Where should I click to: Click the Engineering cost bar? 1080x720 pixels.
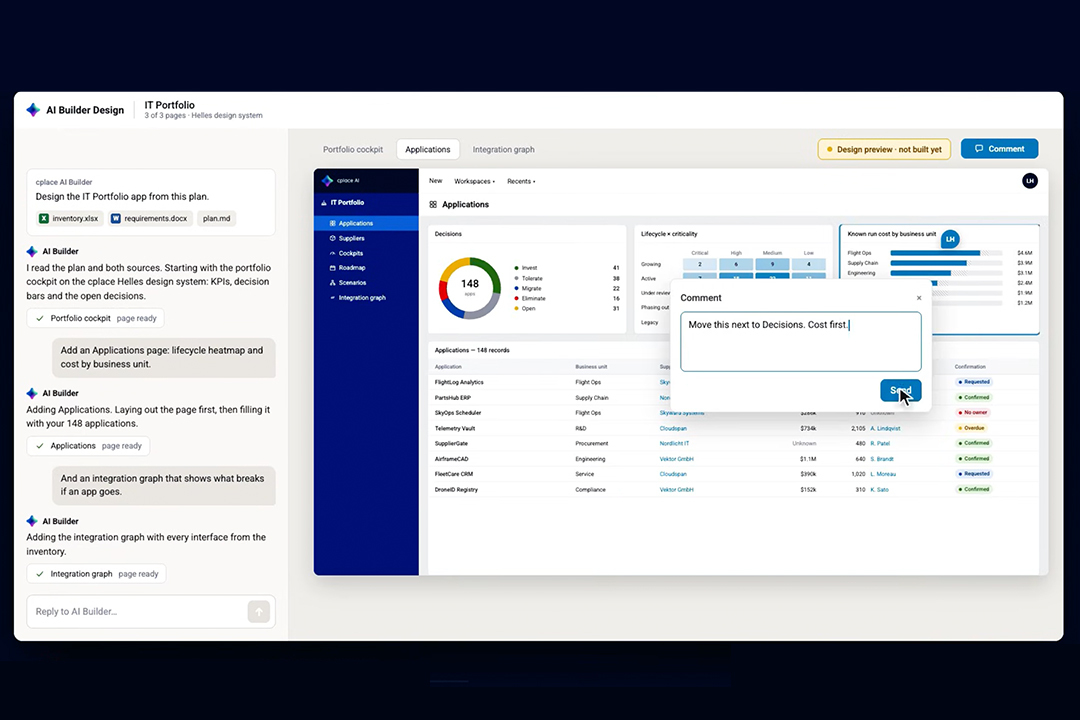point(920,273)
